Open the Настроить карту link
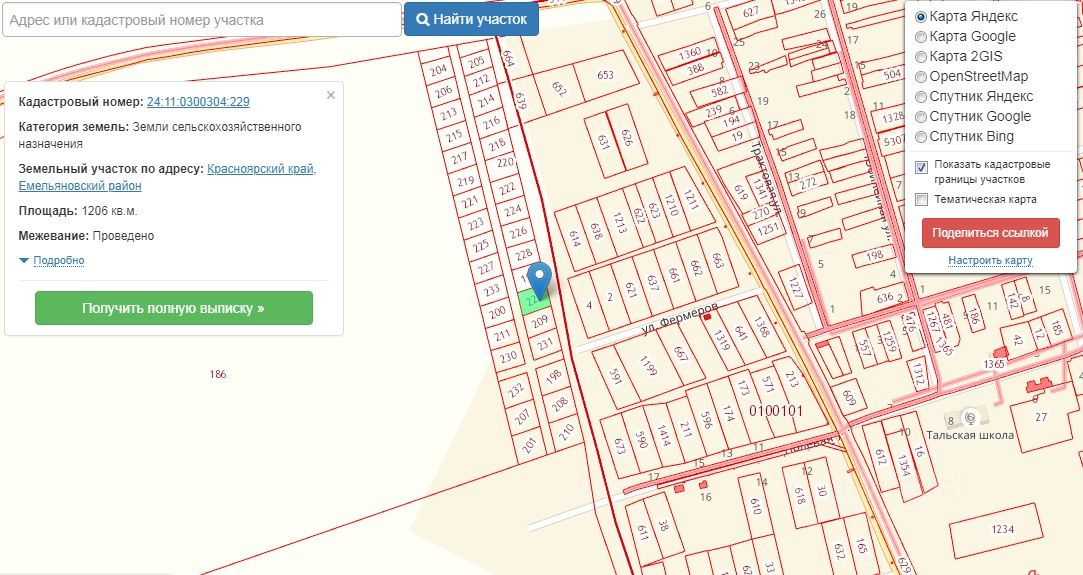Viewport: 1083px width, 575px height. tap(990, 261)
